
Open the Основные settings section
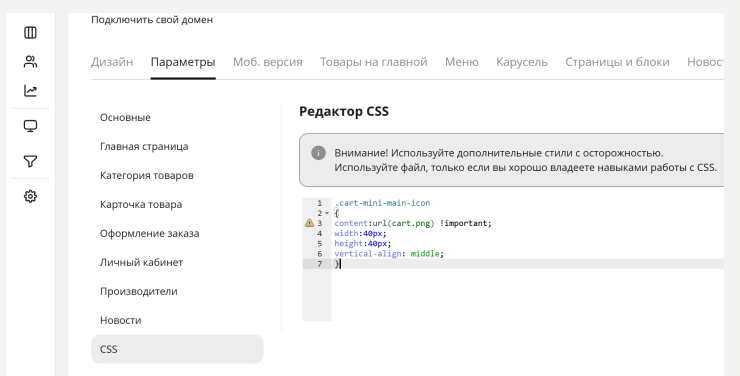click(x=125, y=117)
